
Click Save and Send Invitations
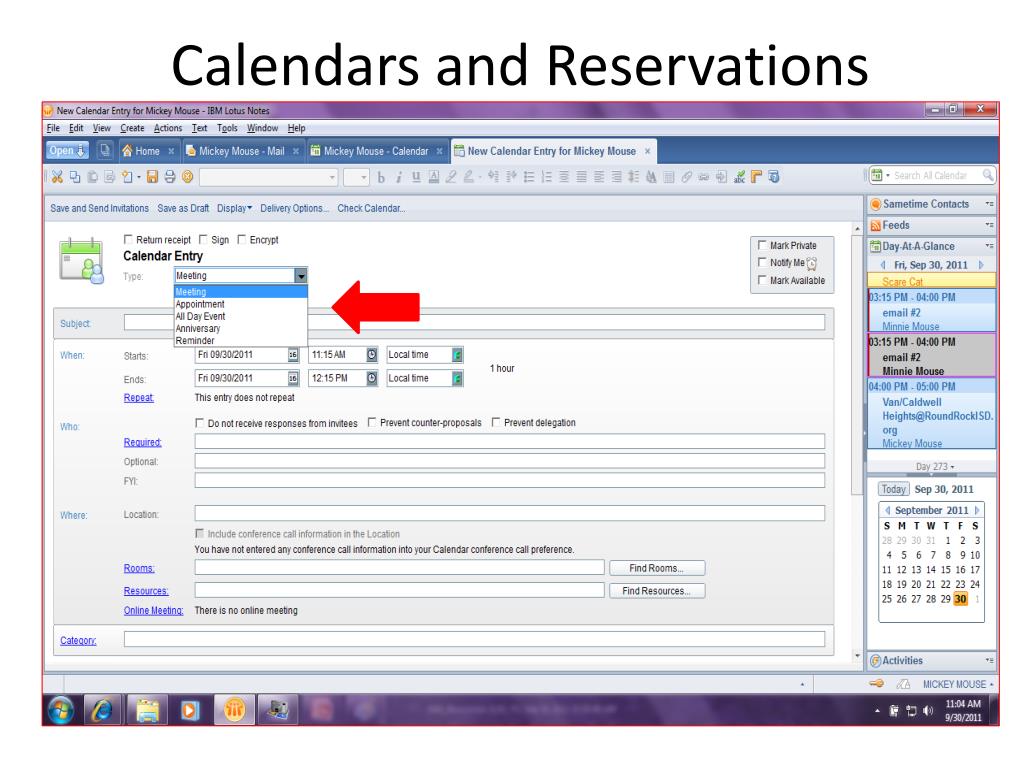99,208
